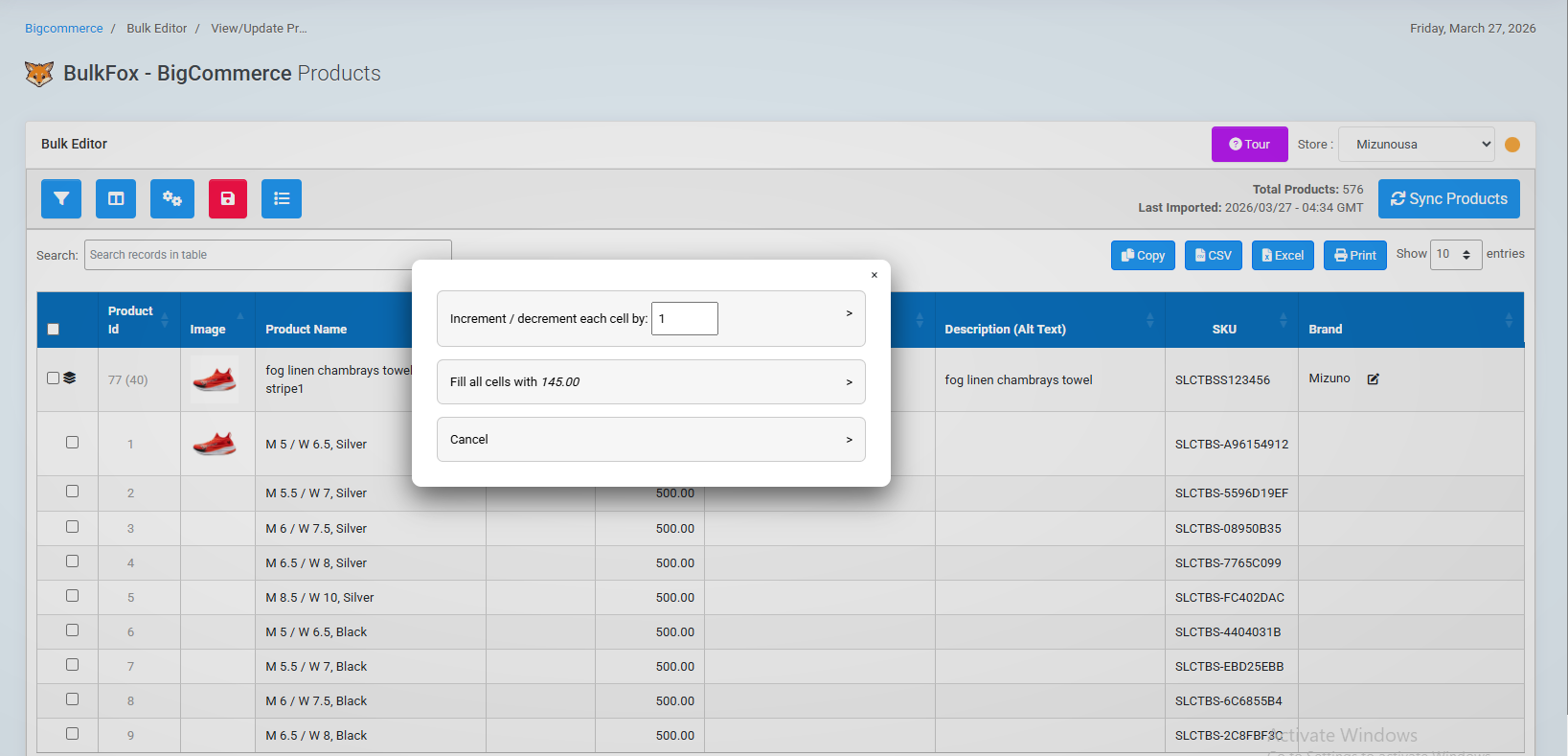Click SKU cell SLCTBS-FC402DAC

[x=1230, y=598]
